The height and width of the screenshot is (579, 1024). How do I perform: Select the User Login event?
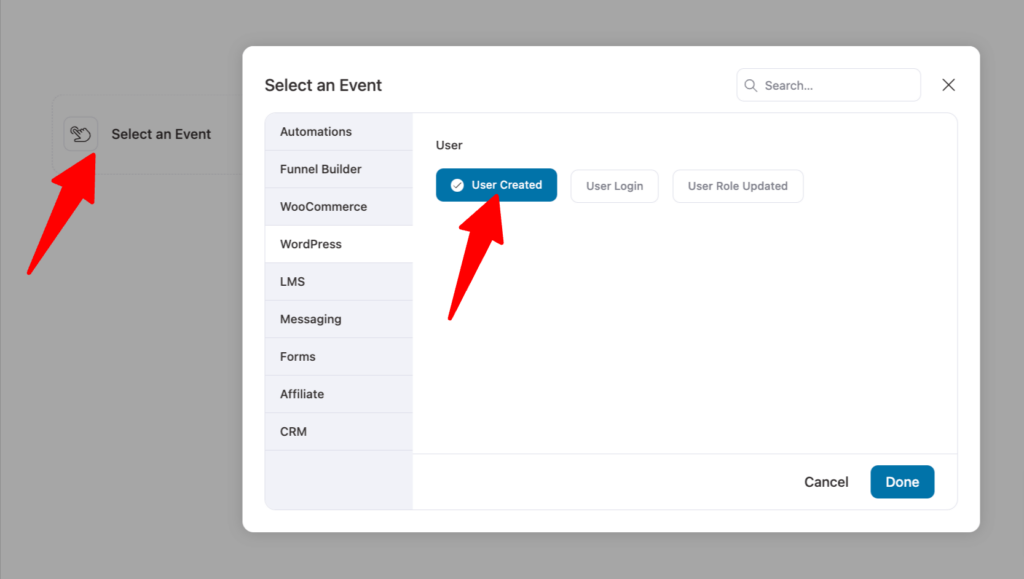click(614, 185)
